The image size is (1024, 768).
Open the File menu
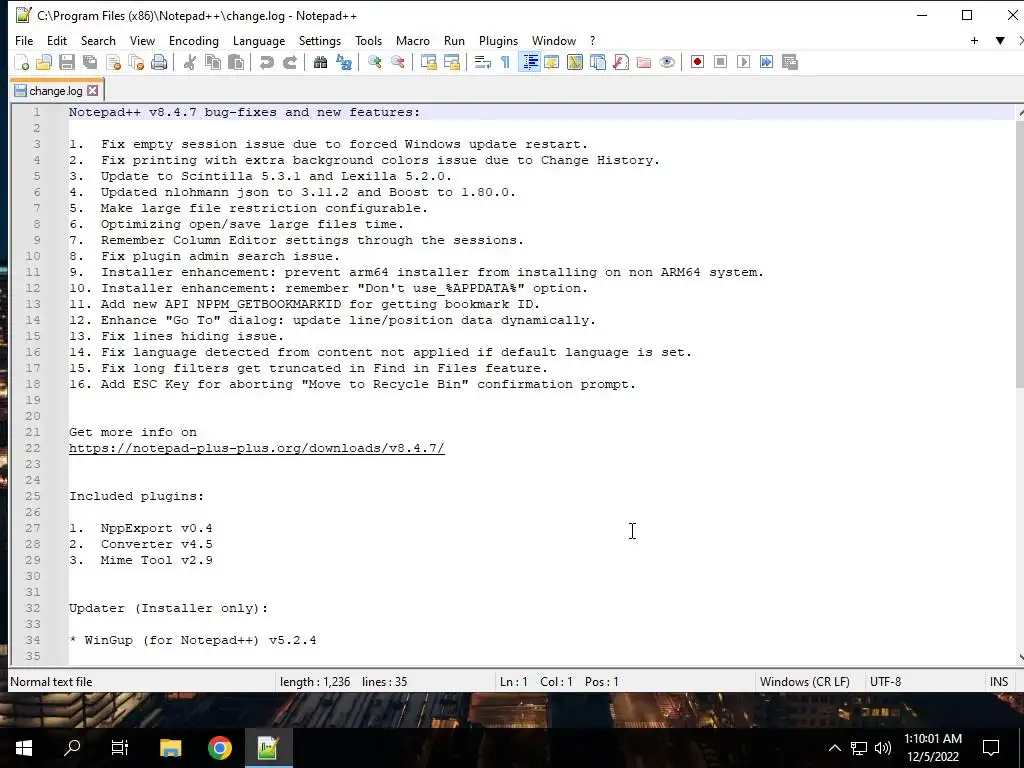pos(24,40)
